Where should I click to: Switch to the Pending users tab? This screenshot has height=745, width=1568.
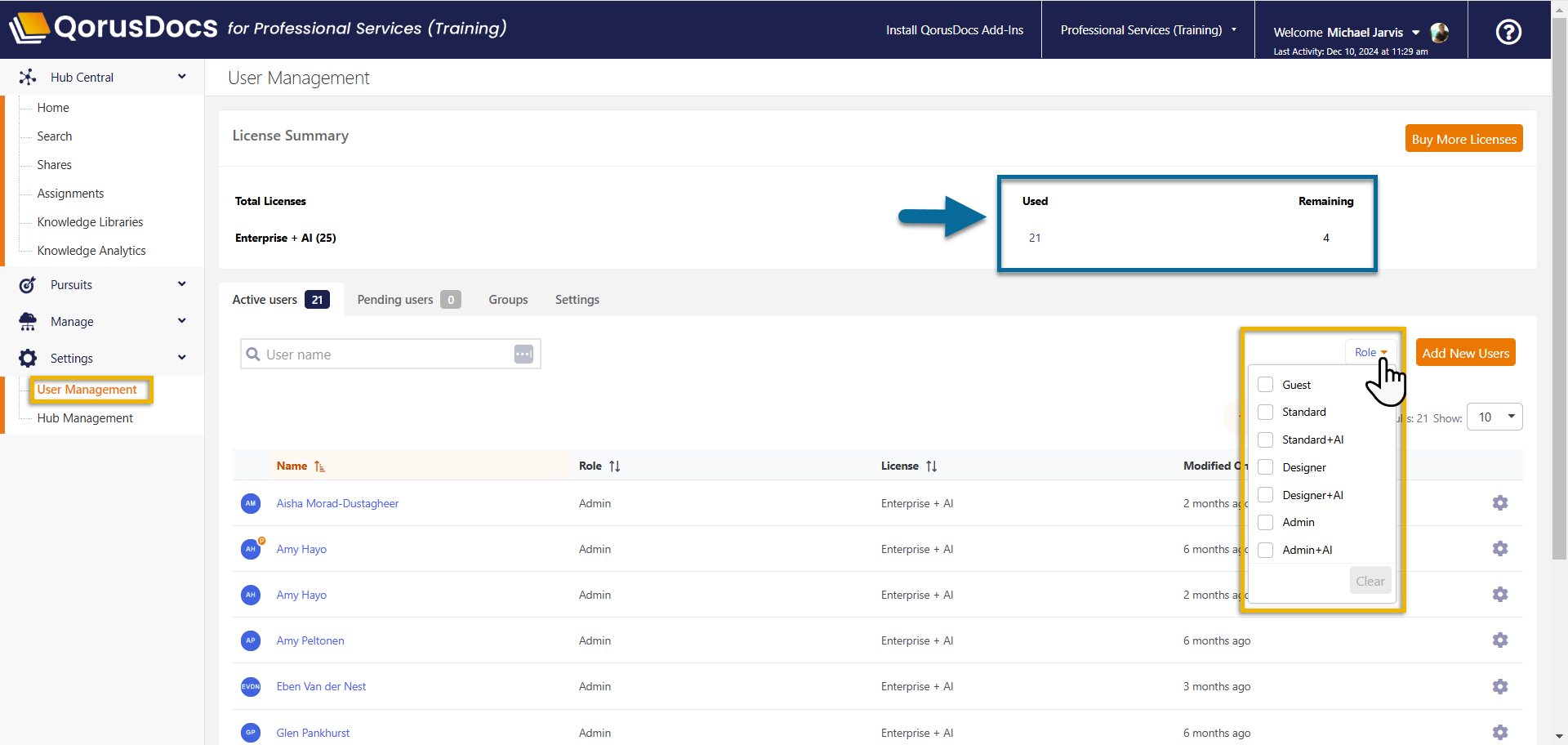409,300
